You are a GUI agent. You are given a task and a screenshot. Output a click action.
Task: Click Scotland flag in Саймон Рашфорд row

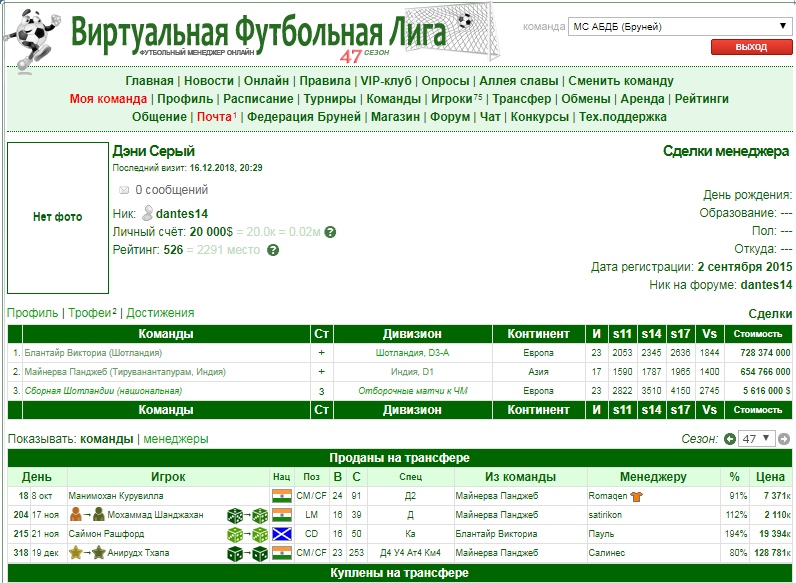pos(281,534)
